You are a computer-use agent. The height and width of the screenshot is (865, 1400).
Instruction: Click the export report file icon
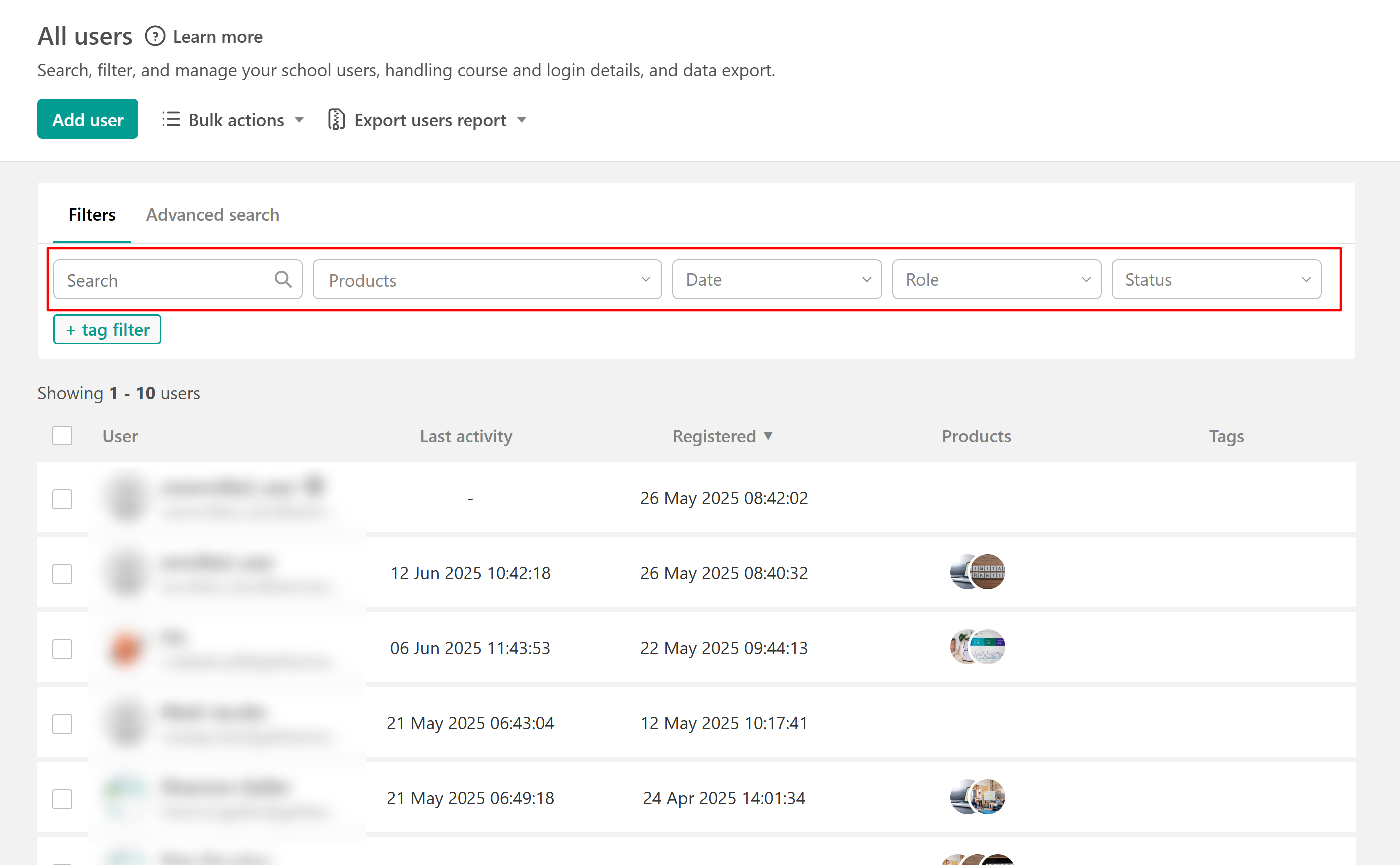pyautogui.click(x=336, y=119)
